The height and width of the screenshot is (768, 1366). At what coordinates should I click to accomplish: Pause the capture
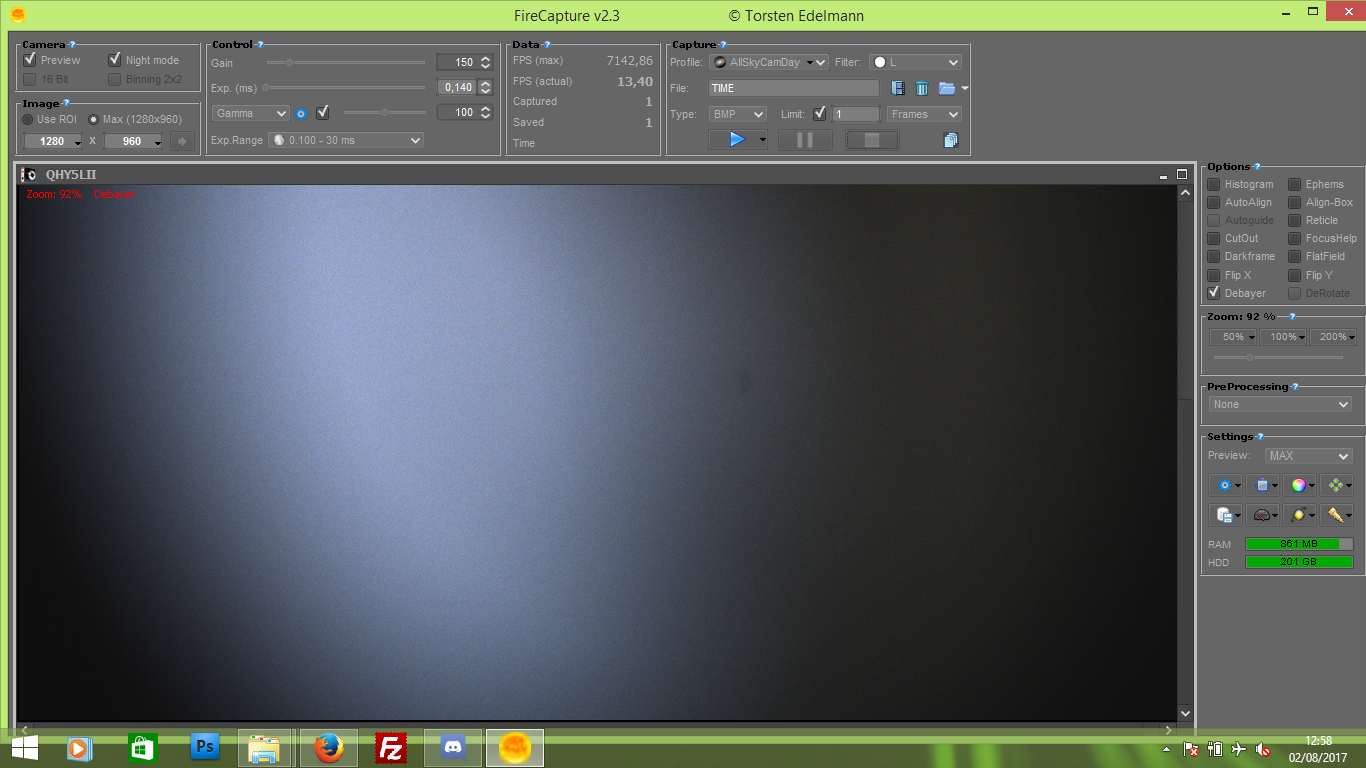pos(805,140)
